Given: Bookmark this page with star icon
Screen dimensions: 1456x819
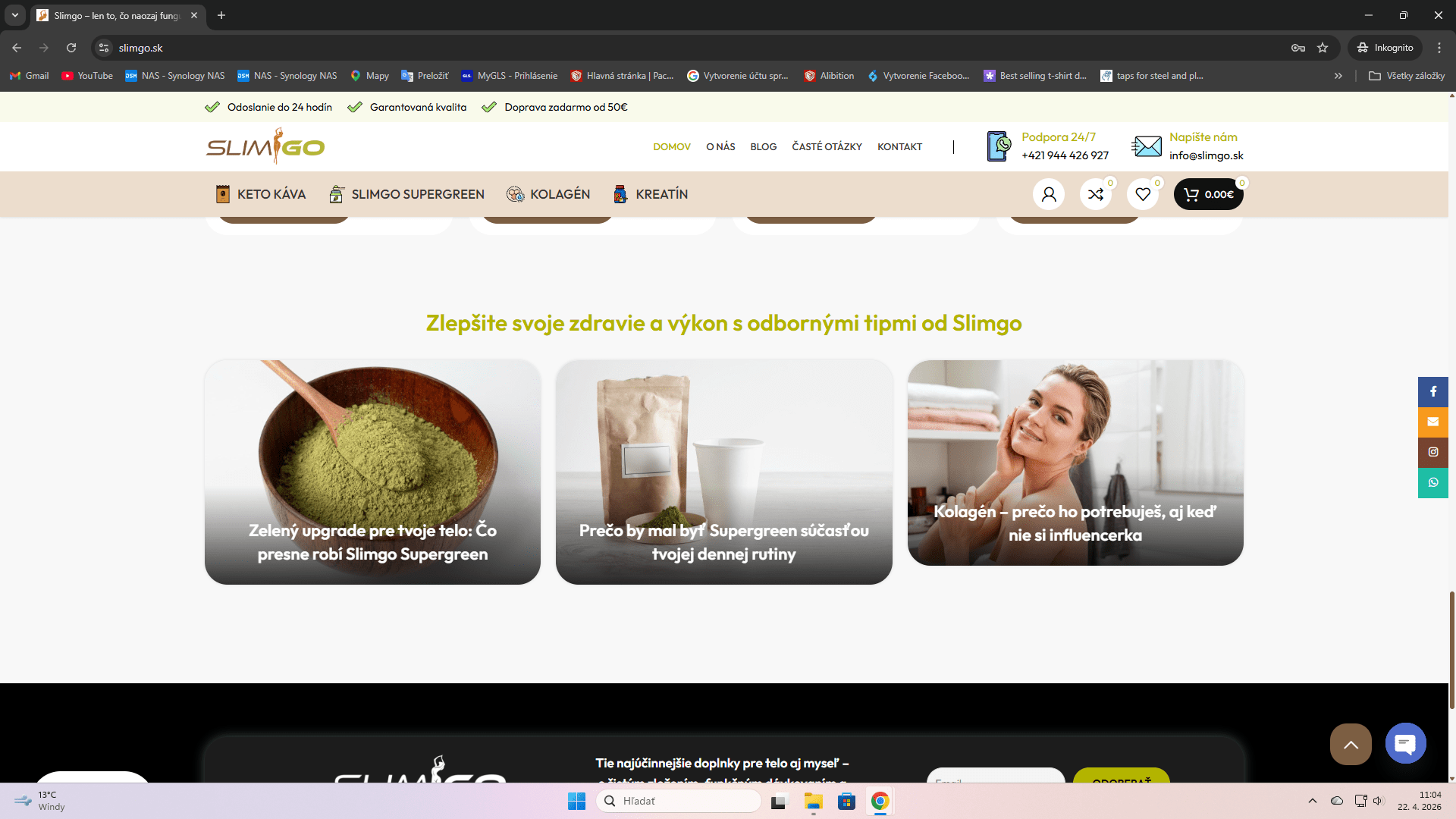Looking at the screenshot, I should click(x=1323, y=48).
